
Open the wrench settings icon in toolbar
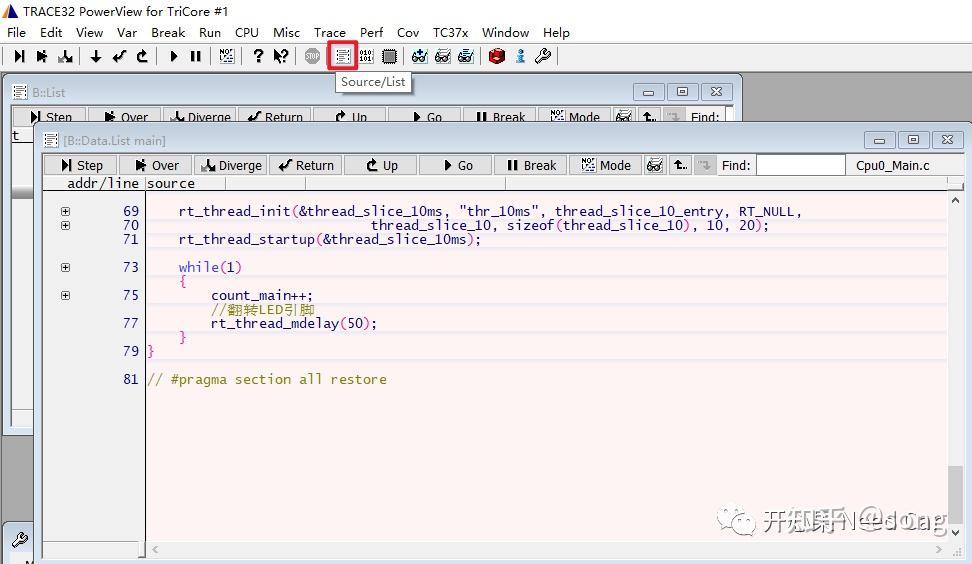pos(543,56)
